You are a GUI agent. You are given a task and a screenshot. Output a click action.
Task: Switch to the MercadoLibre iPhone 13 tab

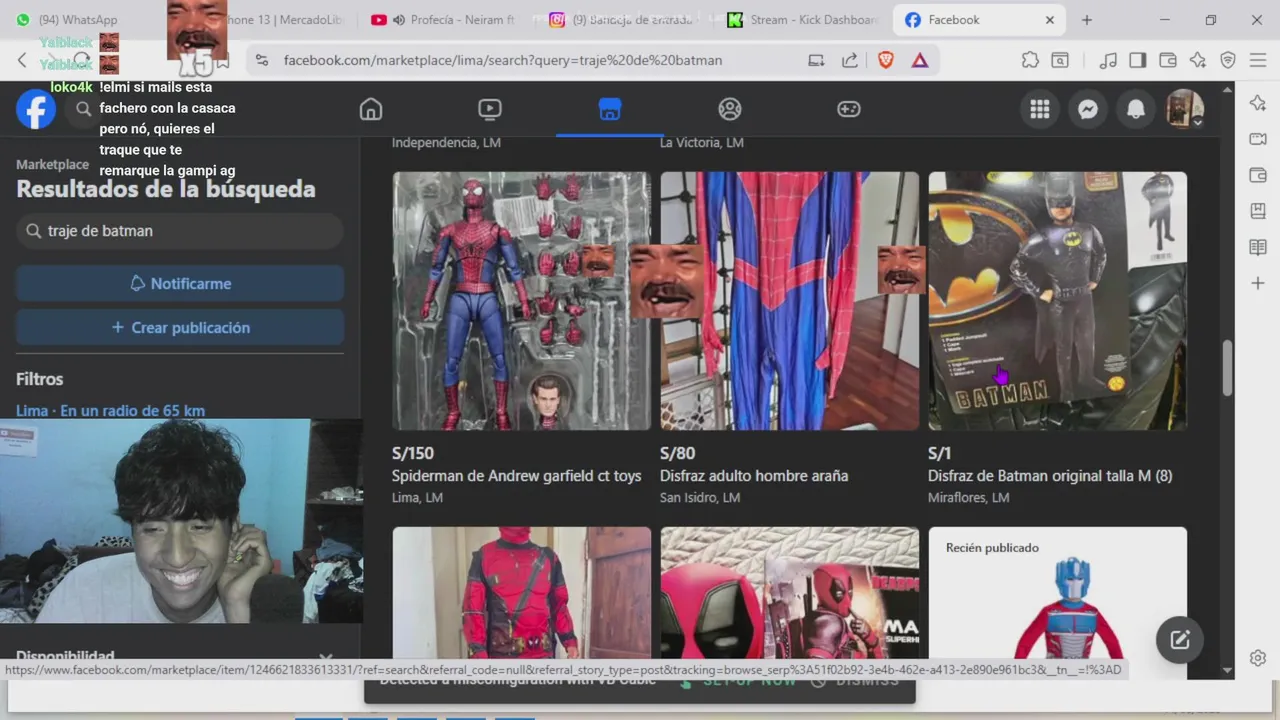[x=285, y=20]
